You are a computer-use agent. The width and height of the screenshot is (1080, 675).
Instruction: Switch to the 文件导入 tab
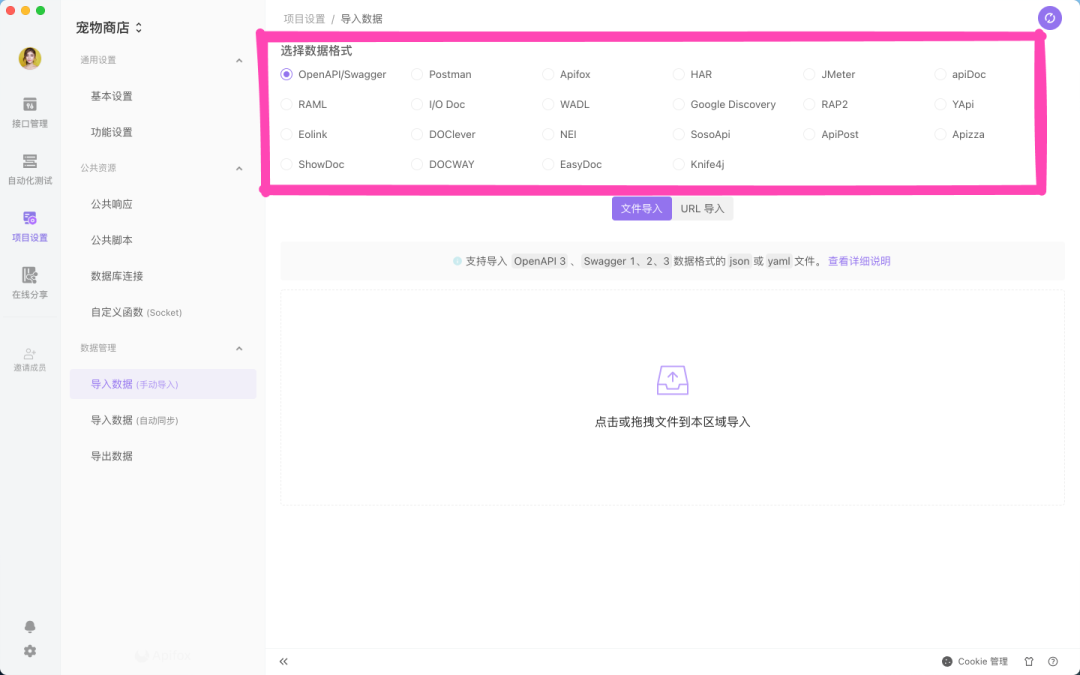641,209
